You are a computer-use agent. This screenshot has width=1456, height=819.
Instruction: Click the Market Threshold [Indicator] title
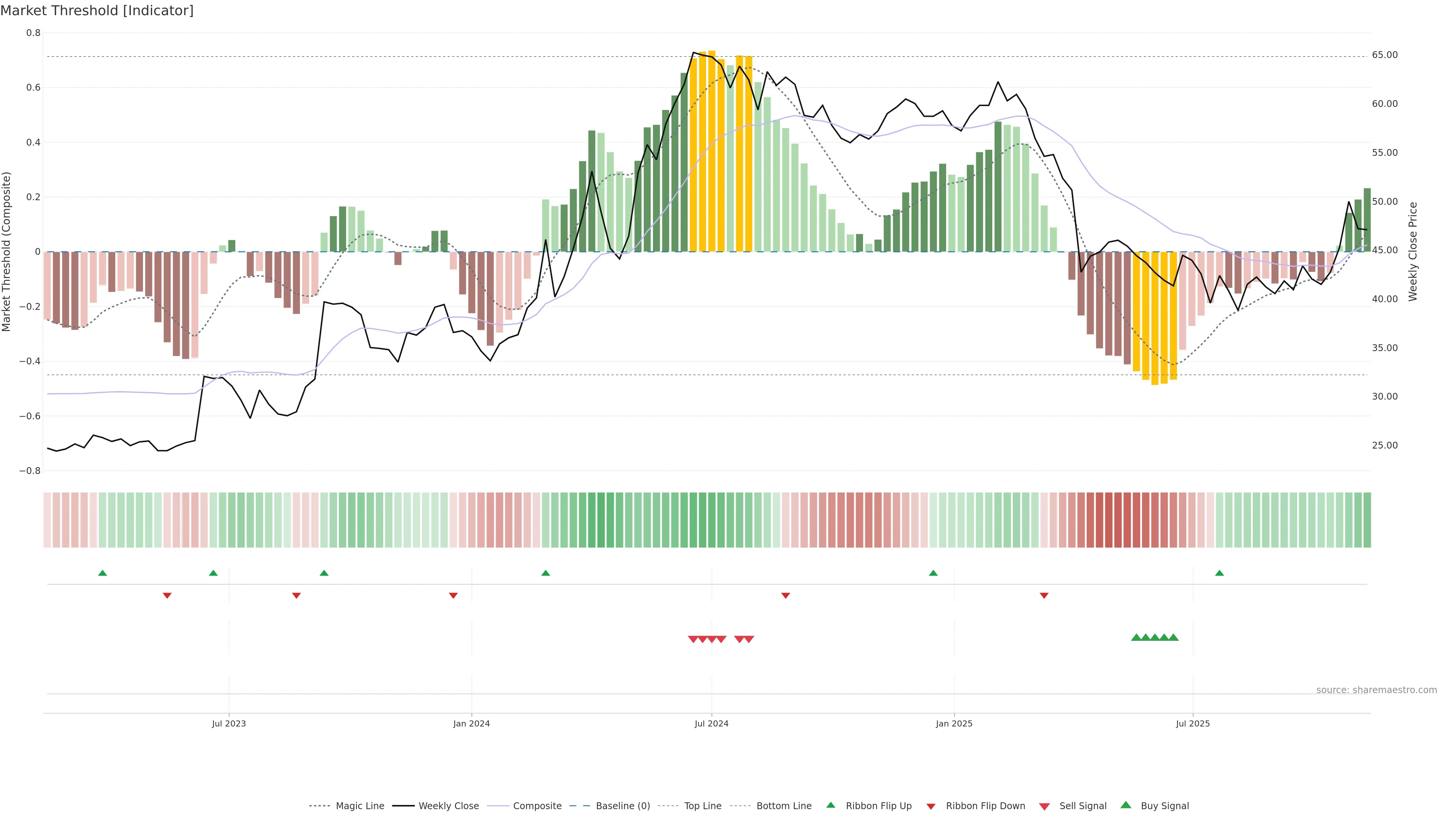(x=97, y=11)
